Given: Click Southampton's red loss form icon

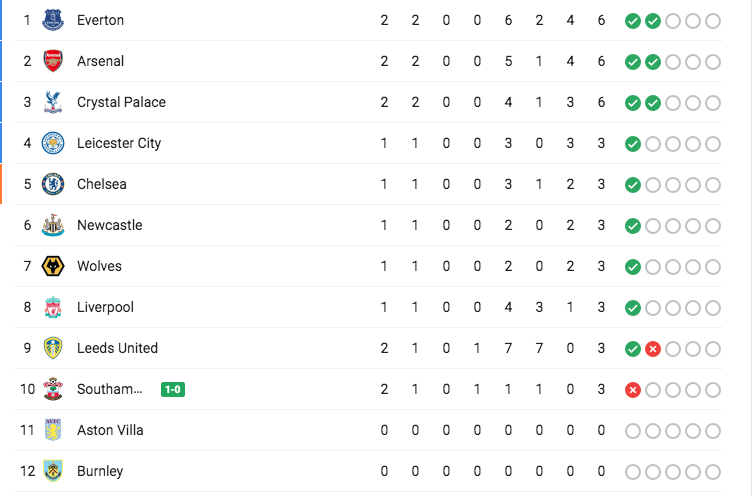Looking at the screenshot, I should tap(632, 389).
